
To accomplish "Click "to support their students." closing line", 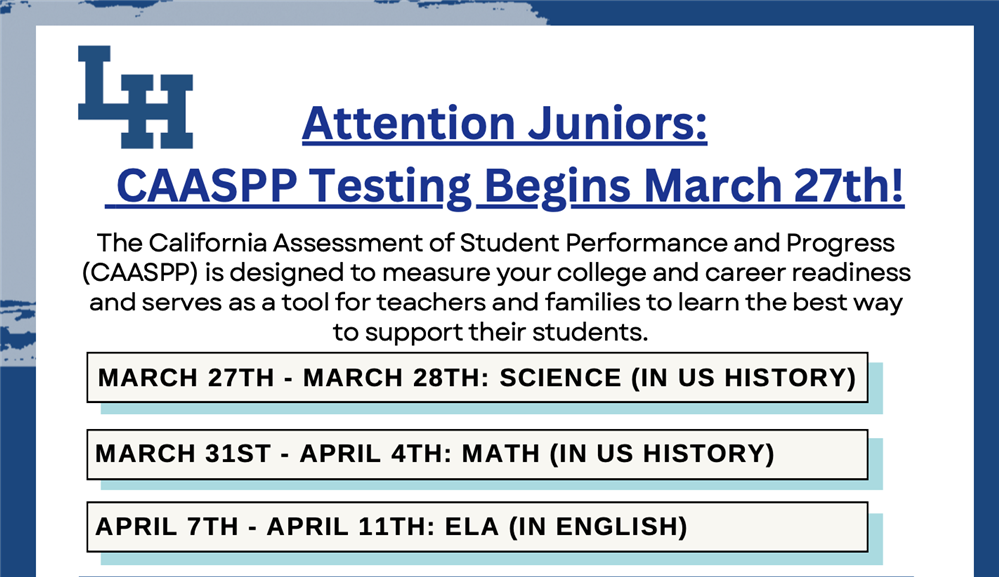I will pyautogui.click(x=491, y=332).
